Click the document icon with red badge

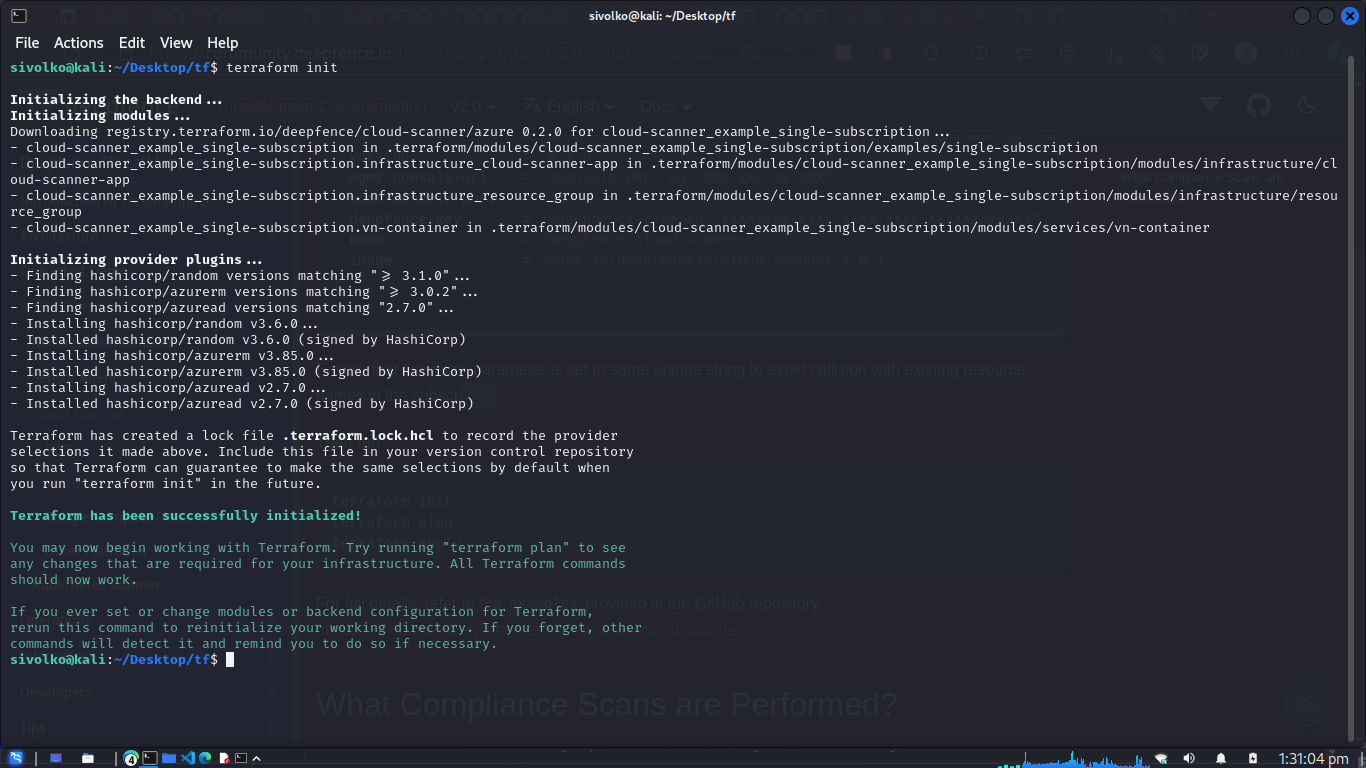pyautogui.click(x=224, y=758)
